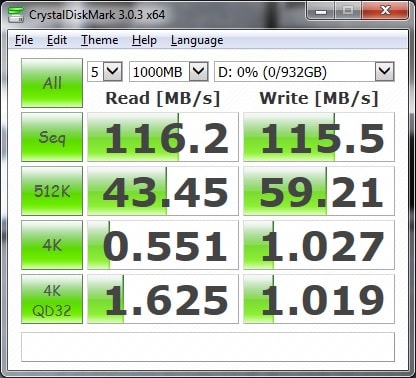Start the 4K QD32 test
Image resolution: width=416 pixels, height=378 pixels.
point(52,299)
